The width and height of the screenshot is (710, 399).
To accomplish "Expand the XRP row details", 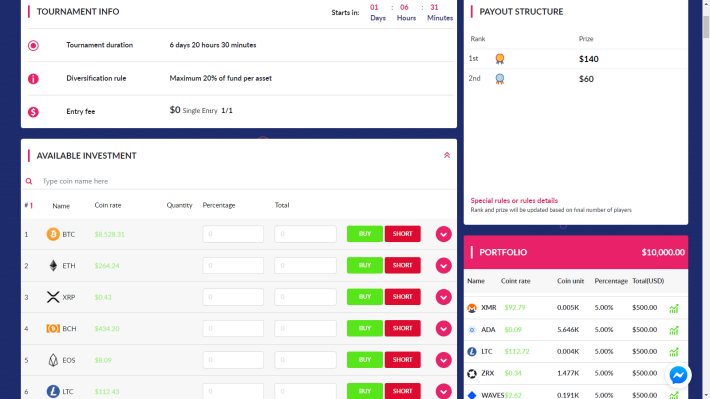I will point(443,297).
